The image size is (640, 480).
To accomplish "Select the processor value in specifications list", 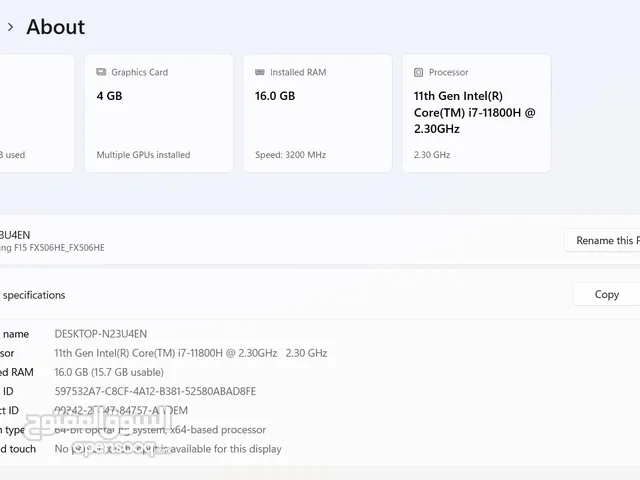I will [191, 353].
